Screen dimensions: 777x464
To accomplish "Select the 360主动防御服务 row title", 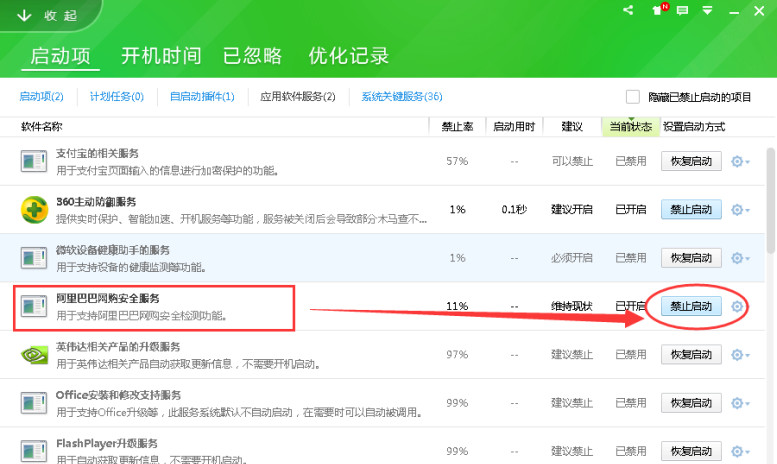I will click(x=96, y=202).
